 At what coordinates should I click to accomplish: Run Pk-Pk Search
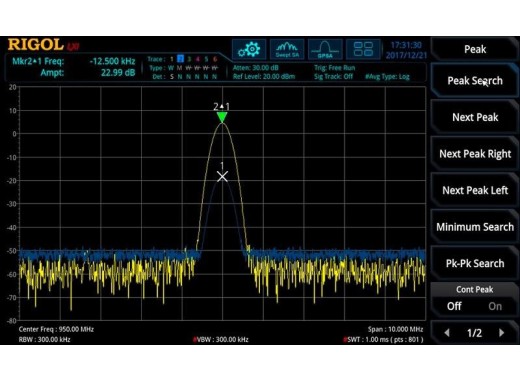click(x=475, y=263)
